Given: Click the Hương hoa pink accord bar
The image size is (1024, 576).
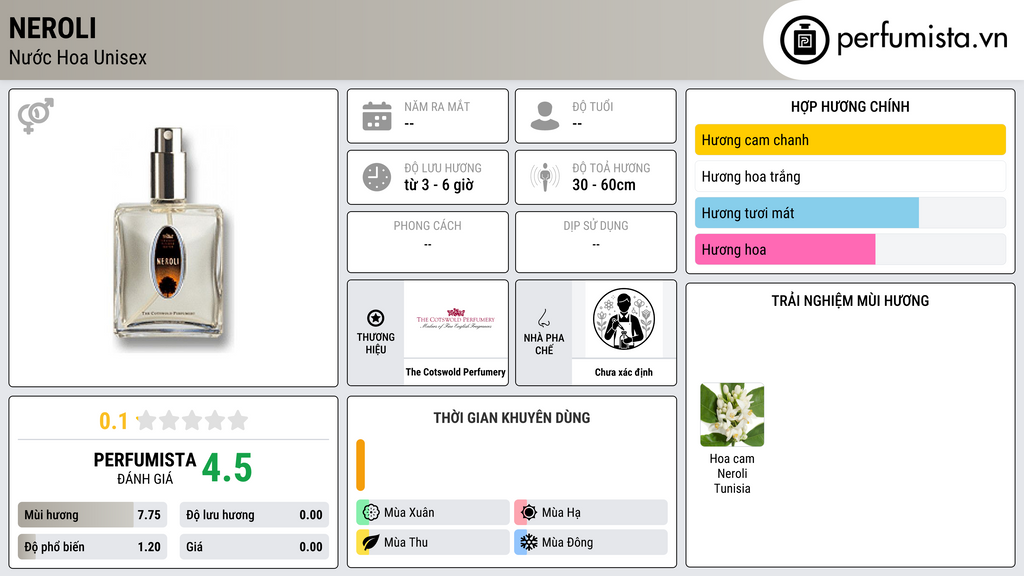Looking at the screenshot, I should (x=850, y=249).
